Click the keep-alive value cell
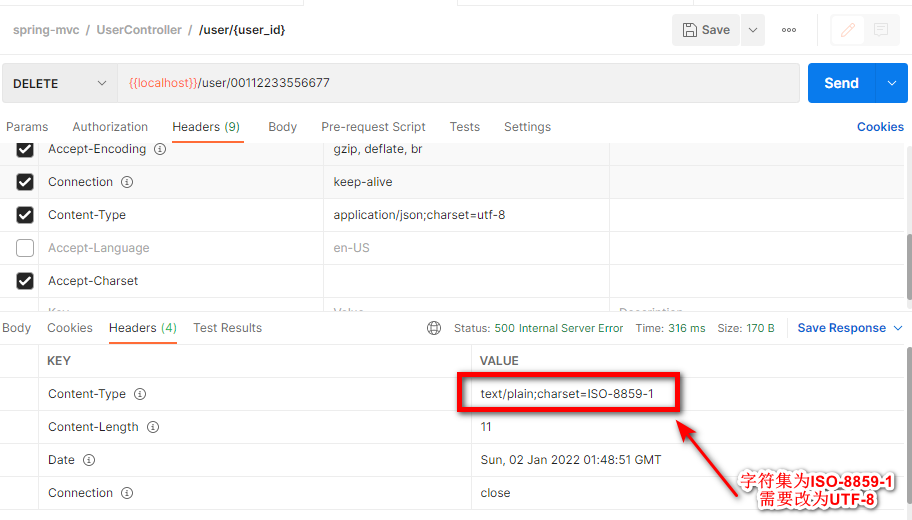Viewport: 912px width, 520px height. click(x=466, y=182)
